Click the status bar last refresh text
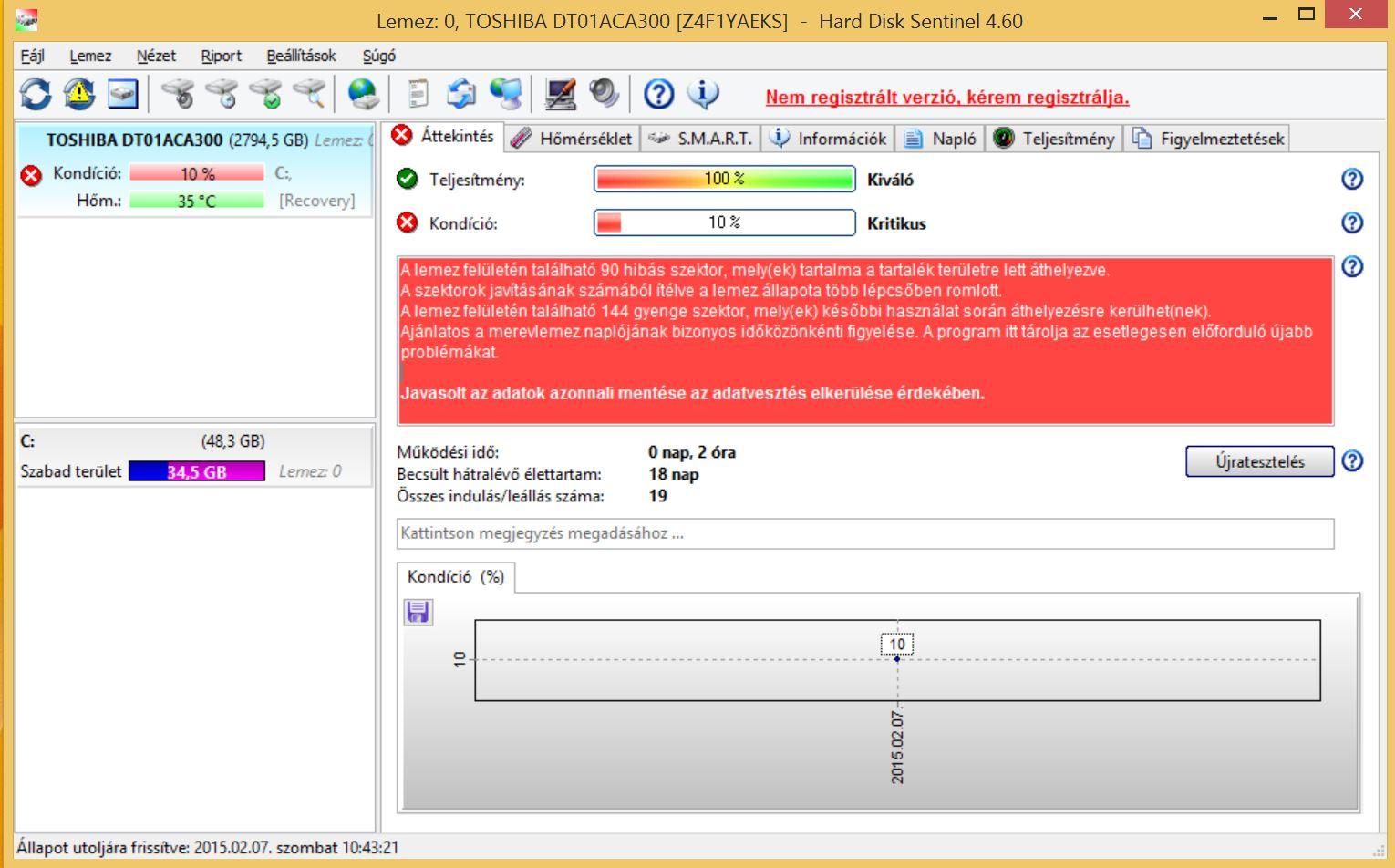Image resolution: width=1395 pixels, height=868 pixels. click(x=208, y=847)
